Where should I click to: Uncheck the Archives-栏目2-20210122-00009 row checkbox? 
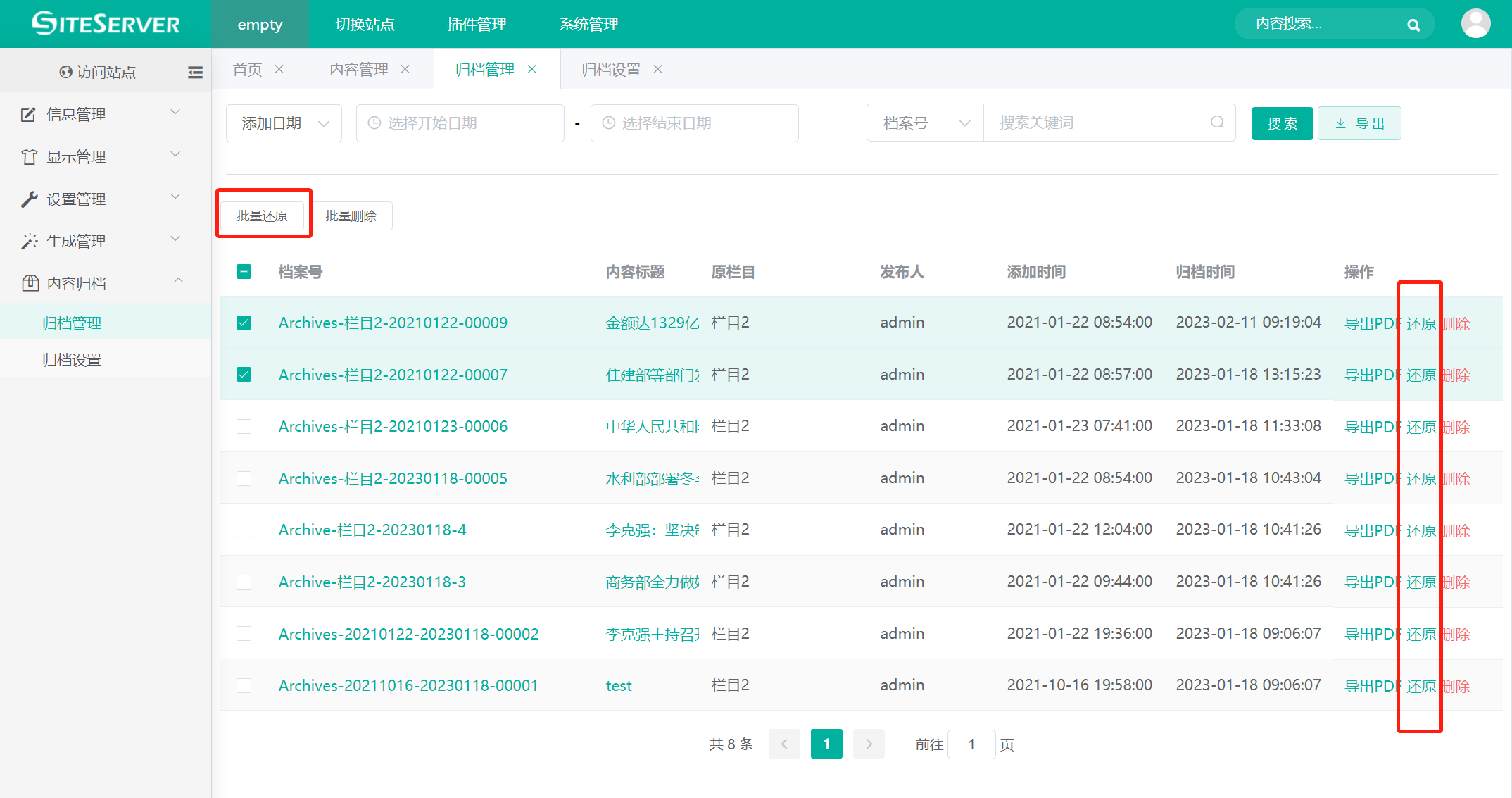coord(244,323)
